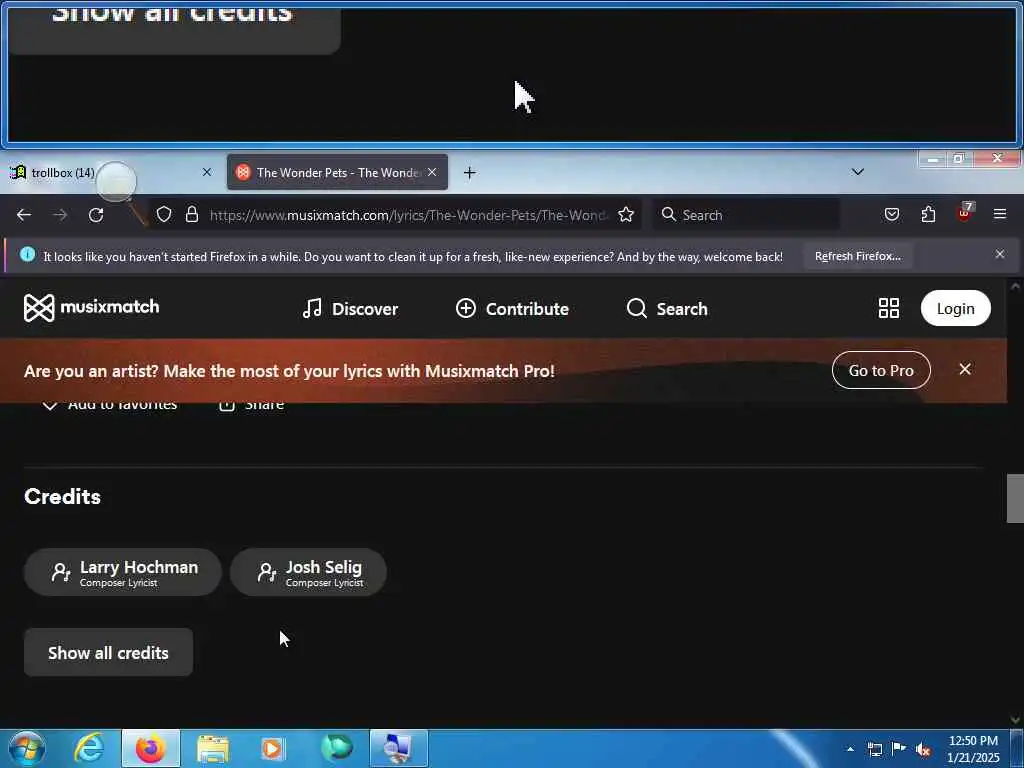
Task: Focus the Firefox Search box
Action: [747, 215]
